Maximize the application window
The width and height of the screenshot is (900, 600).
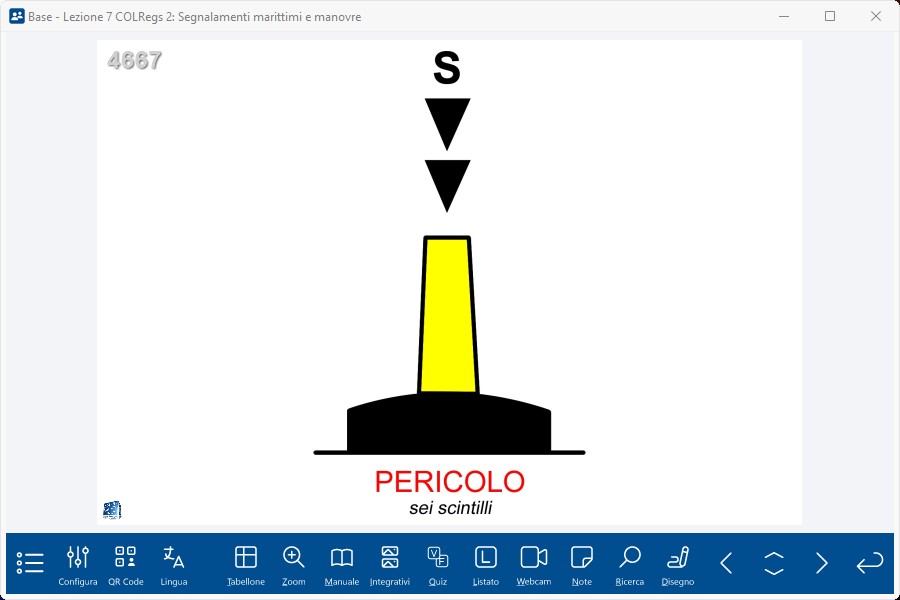tap(830, 16)
